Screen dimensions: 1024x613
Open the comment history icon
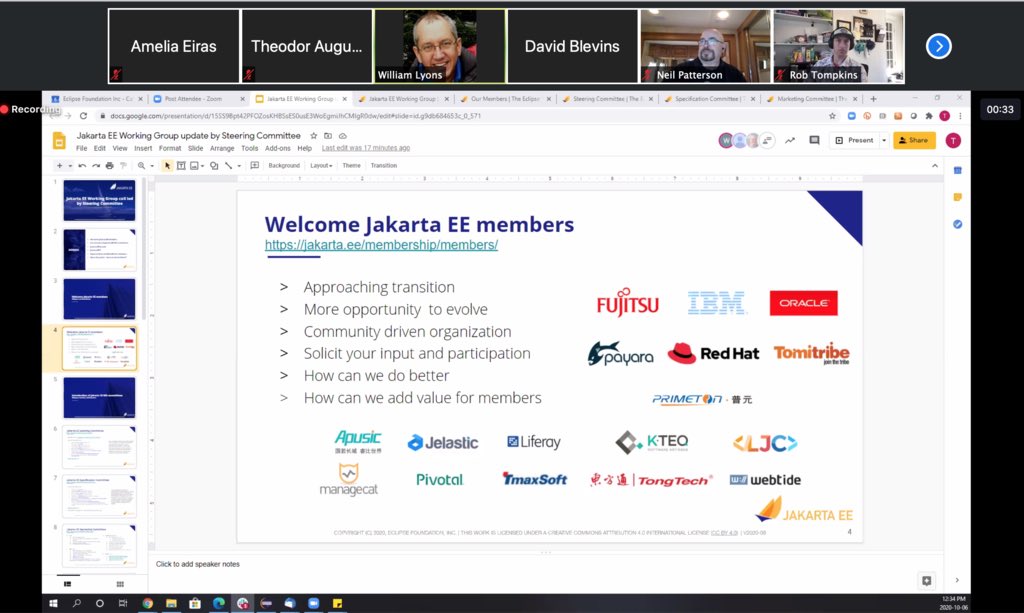(x=814, y=140)
